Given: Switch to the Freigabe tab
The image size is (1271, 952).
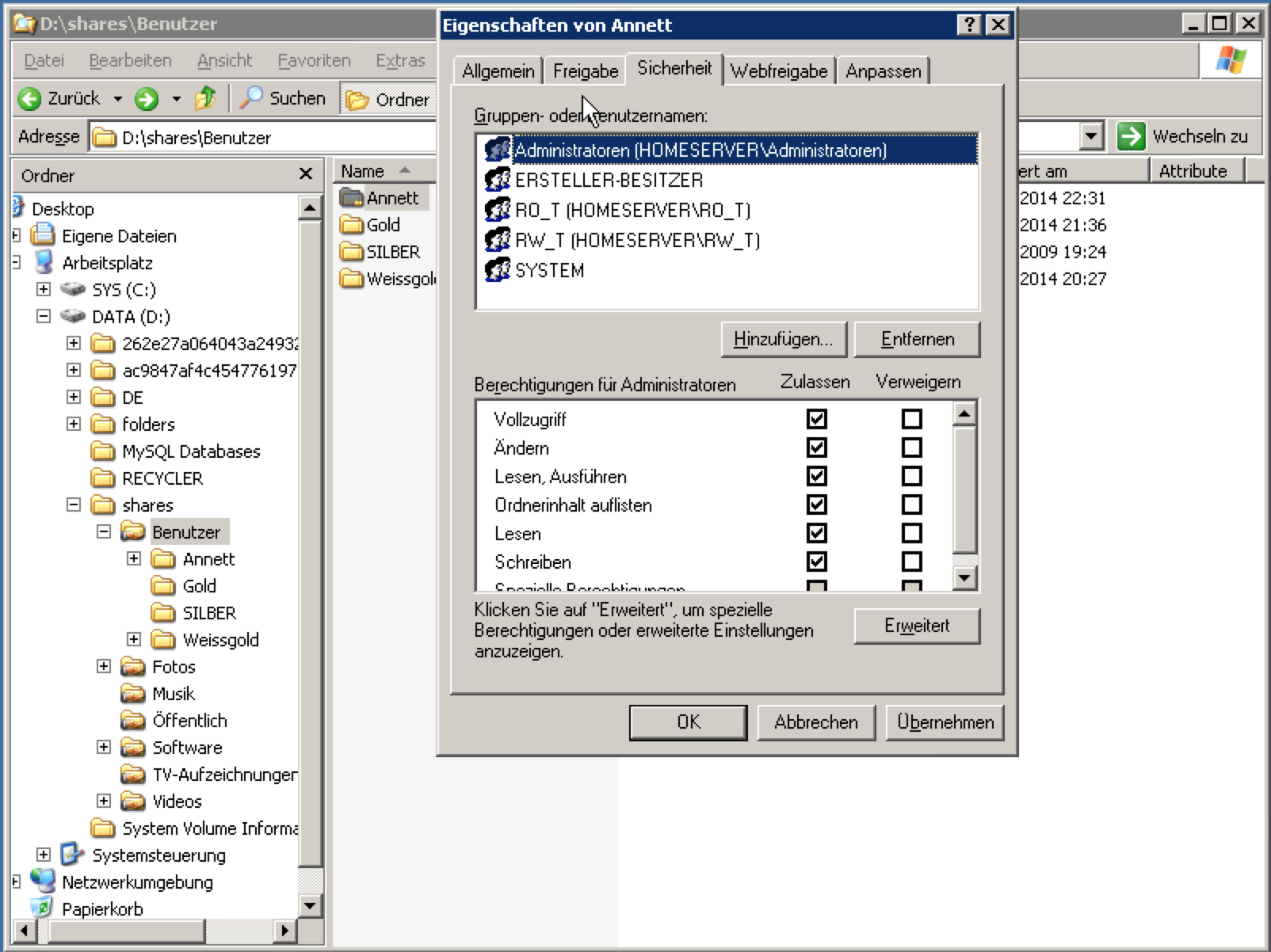Looking at the screenshot, I should [585, 71].
